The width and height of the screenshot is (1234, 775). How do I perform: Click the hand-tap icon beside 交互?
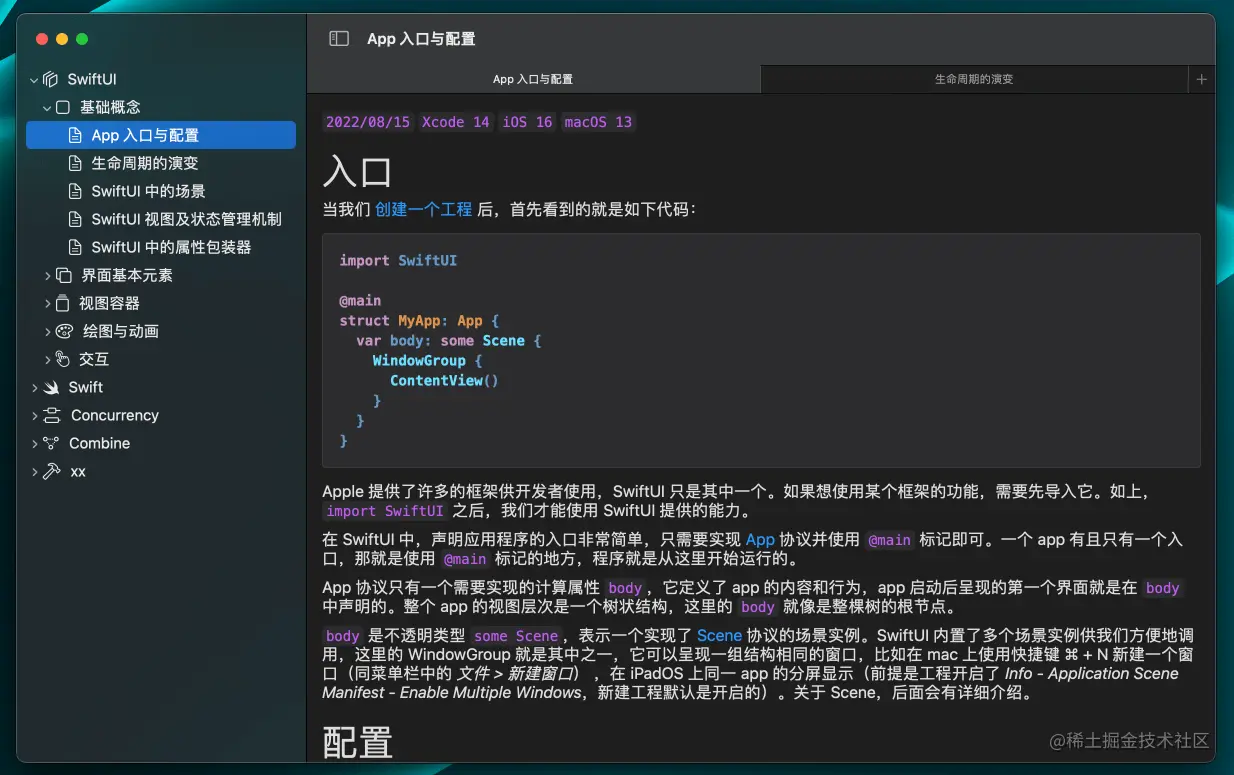click(x=64, y=359)
